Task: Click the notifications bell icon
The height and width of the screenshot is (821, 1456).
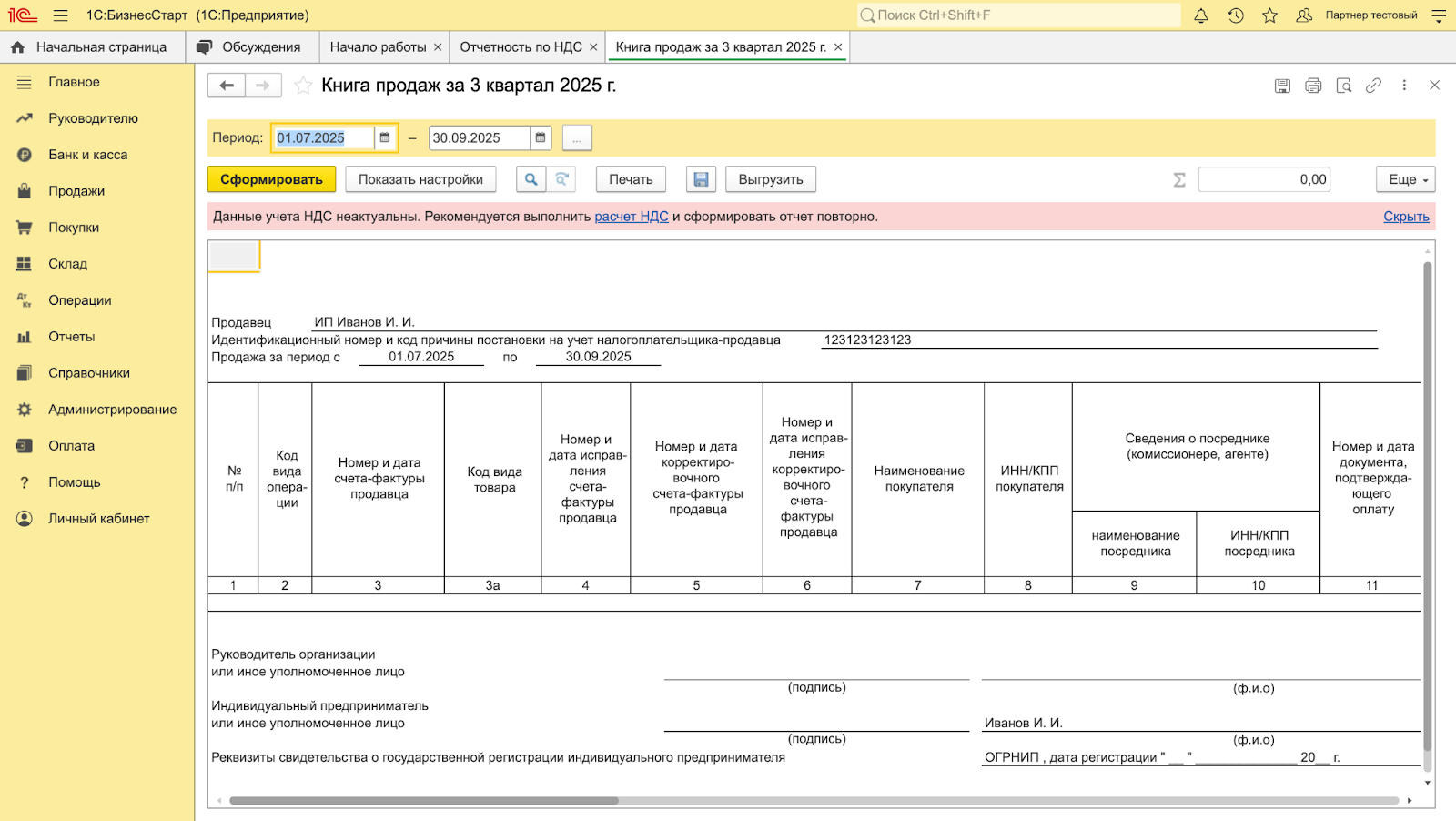Action: [x=1201, y=15]
